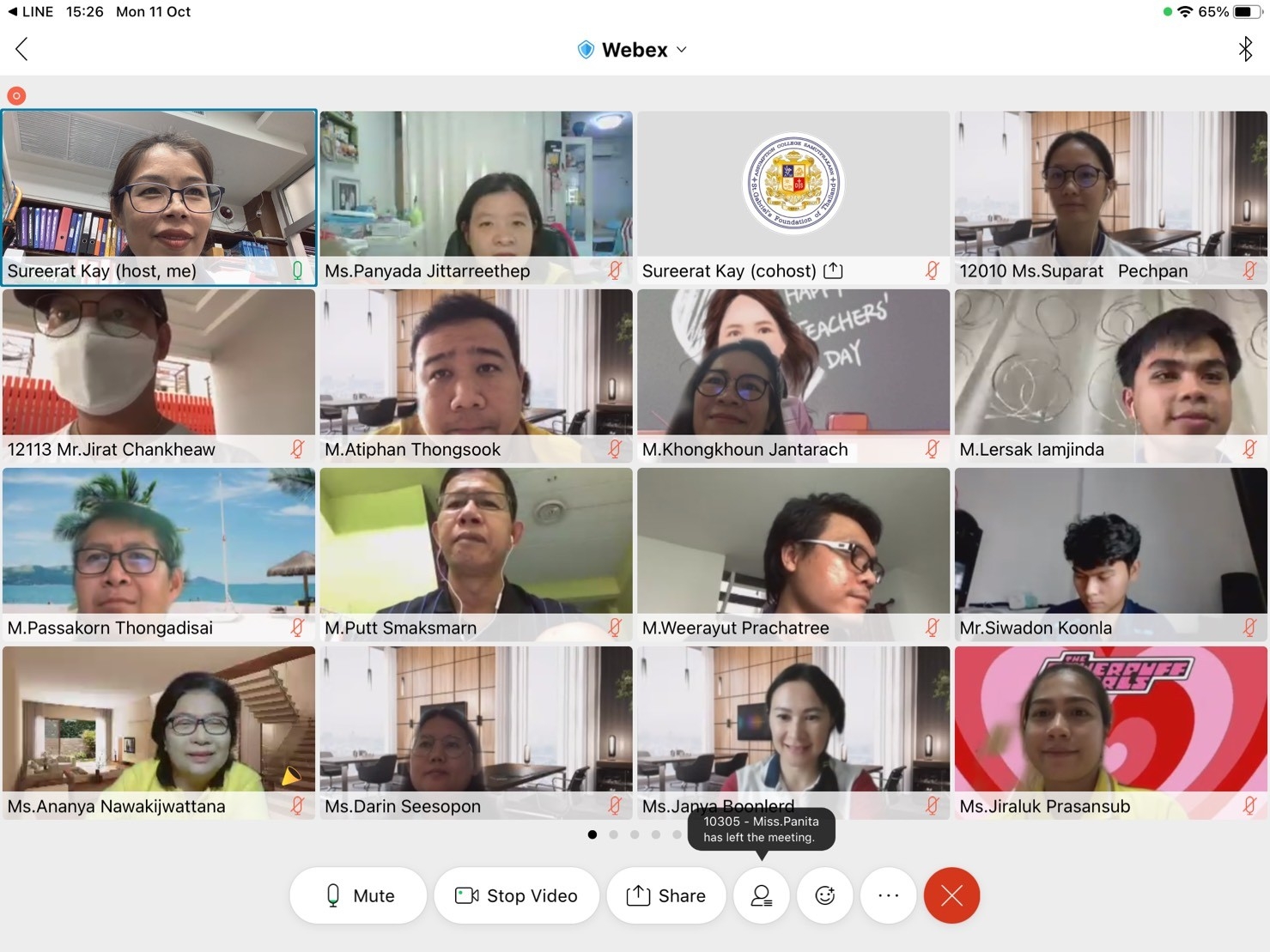Viewport: 1270px width, 952px height.
Task: Stop your video camera
Action: click(516, 895)
